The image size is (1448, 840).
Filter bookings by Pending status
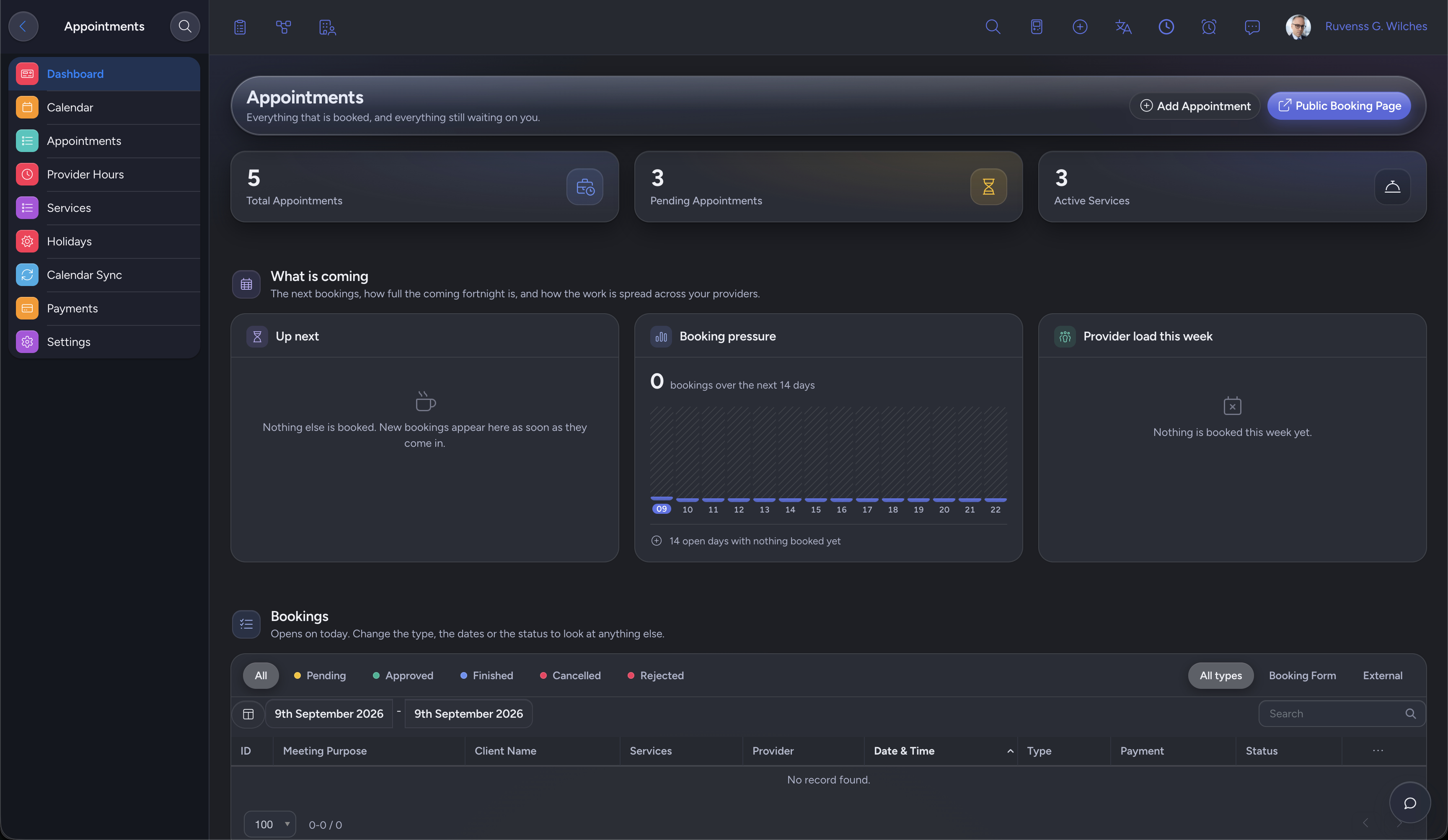[320, 675]
